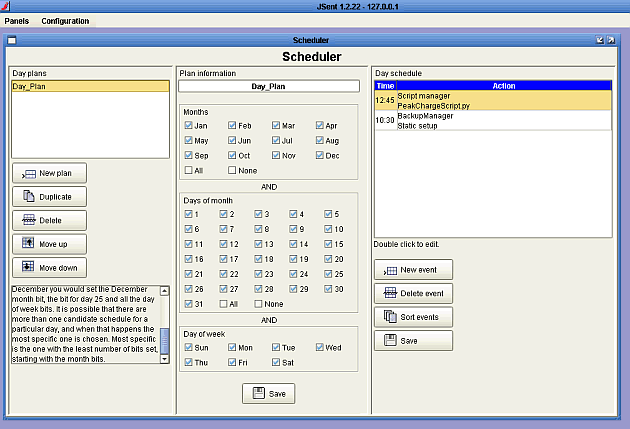Toggle the Wed day of week checkbox
Image resolution: width=630 pixels, height=429 pixels.
[x=319, y=347]
